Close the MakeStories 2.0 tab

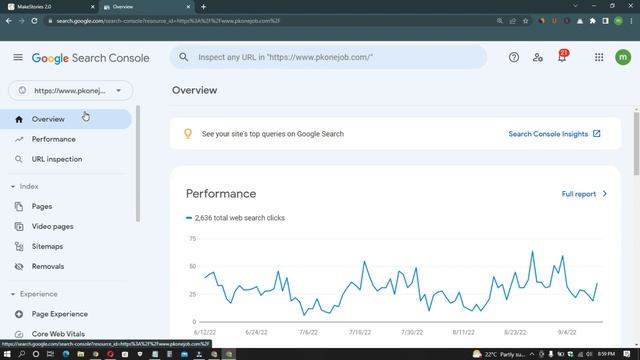click(x=93, y=7)
